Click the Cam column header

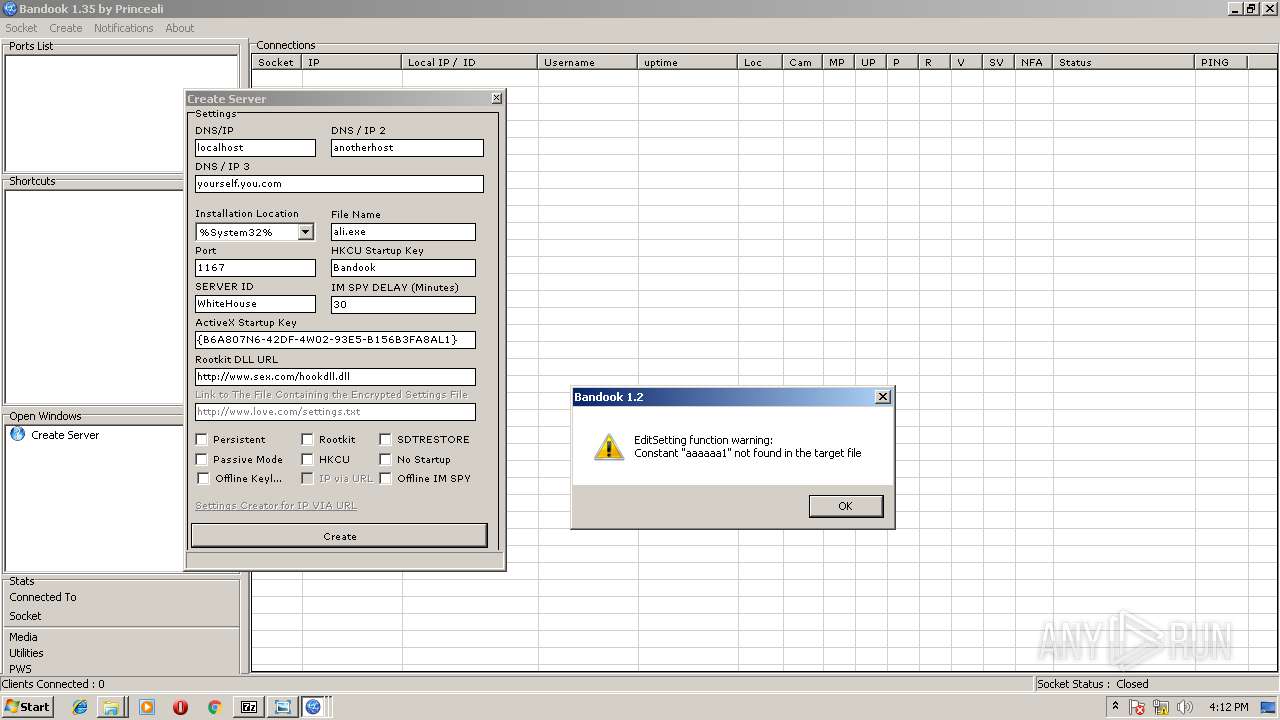(804, 62)
